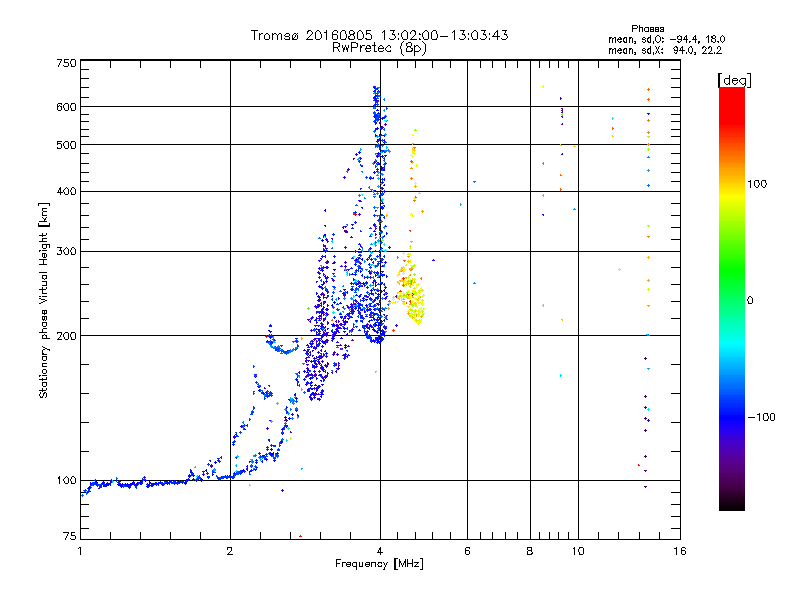Click the 'mean, sd,O: -94.4, 18.0' line
The image size is (800, 600).
(x=666, y=39)
